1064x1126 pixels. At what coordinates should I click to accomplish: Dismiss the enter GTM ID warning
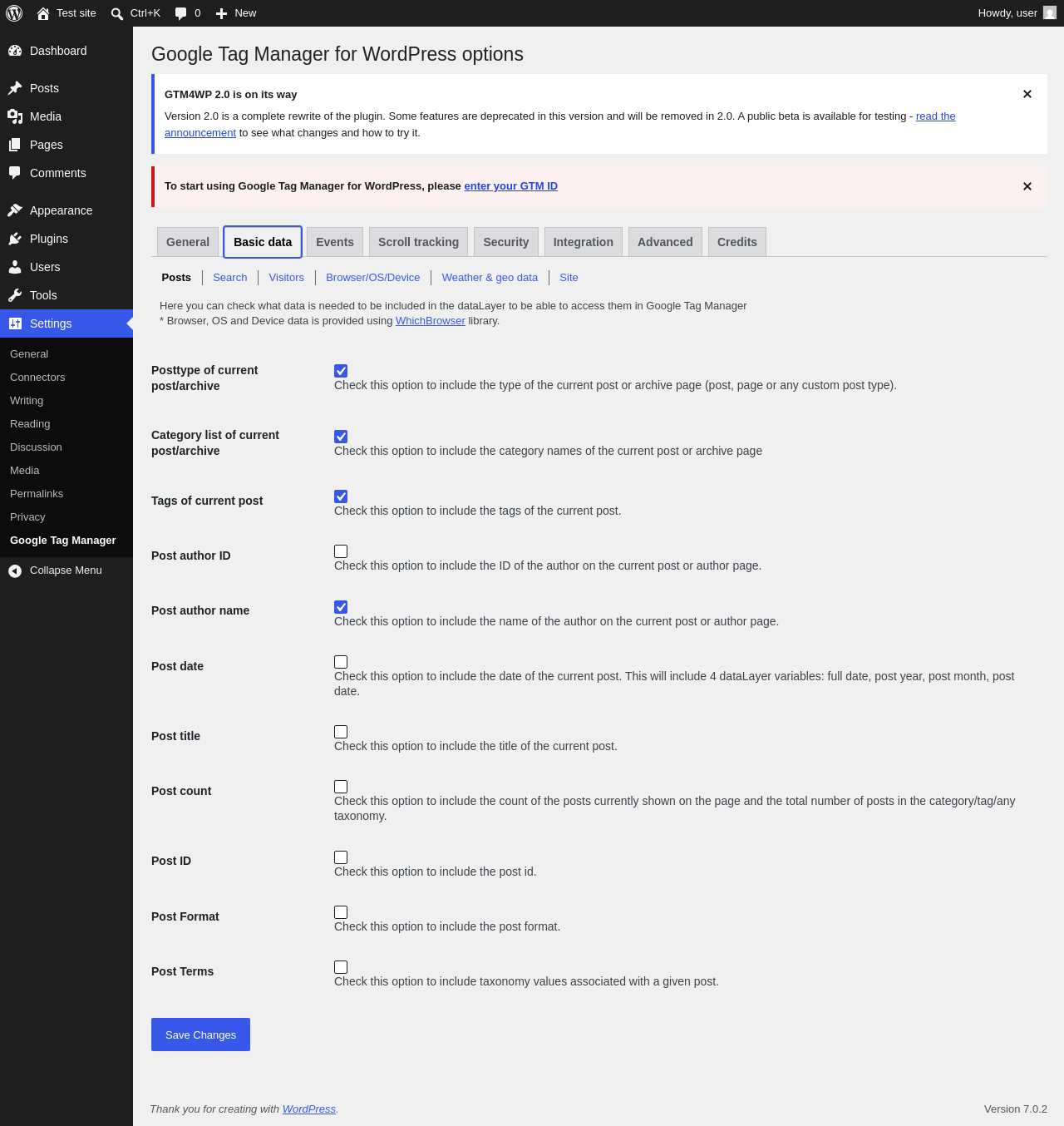[x=1027, y=186]
